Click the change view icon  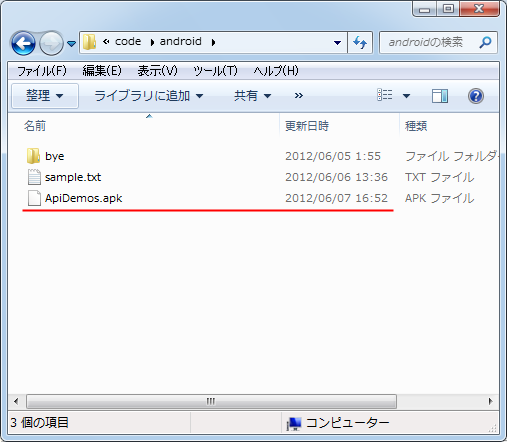point(385,96)
